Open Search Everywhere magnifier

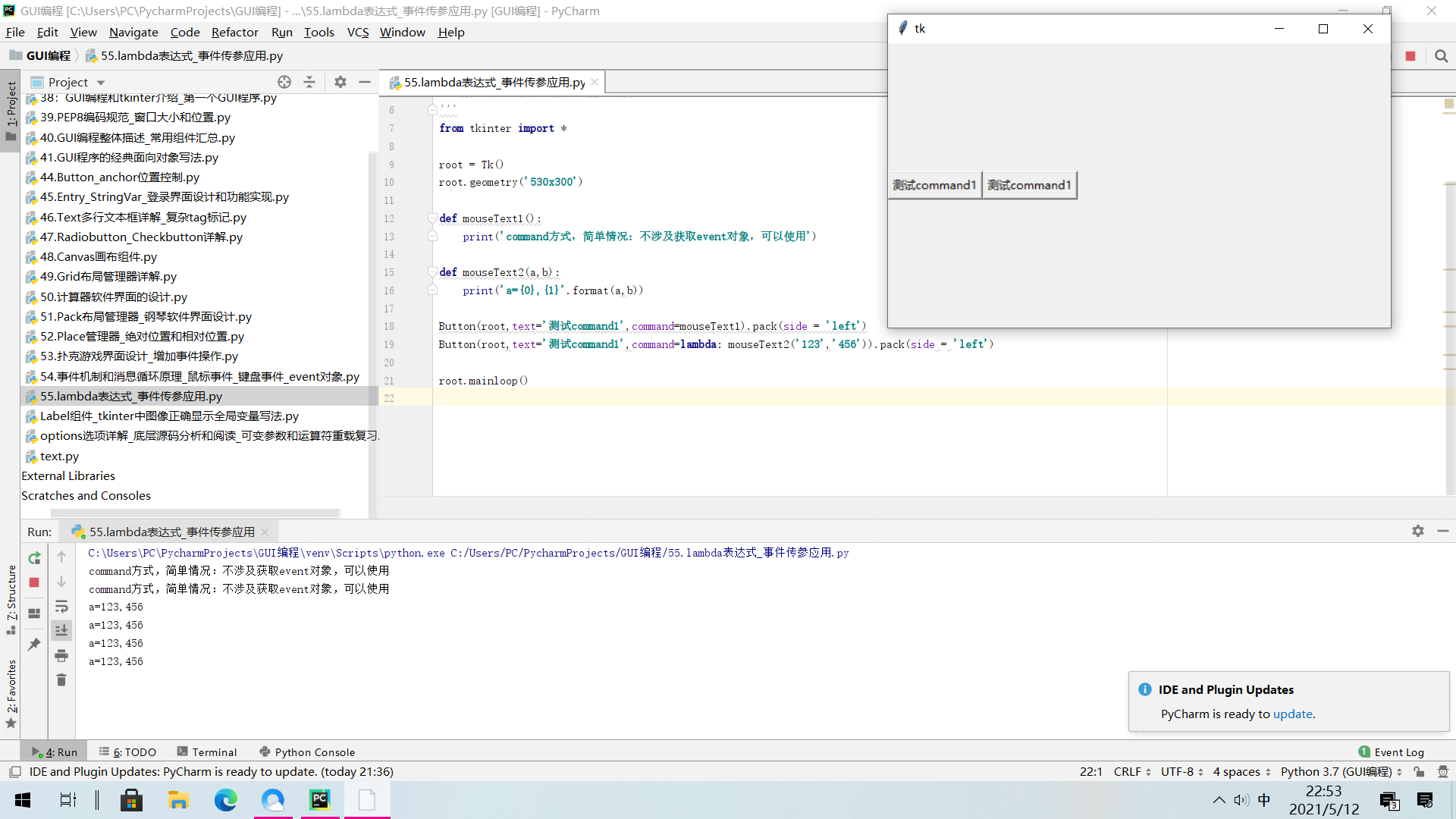(x=1442, y=56)
